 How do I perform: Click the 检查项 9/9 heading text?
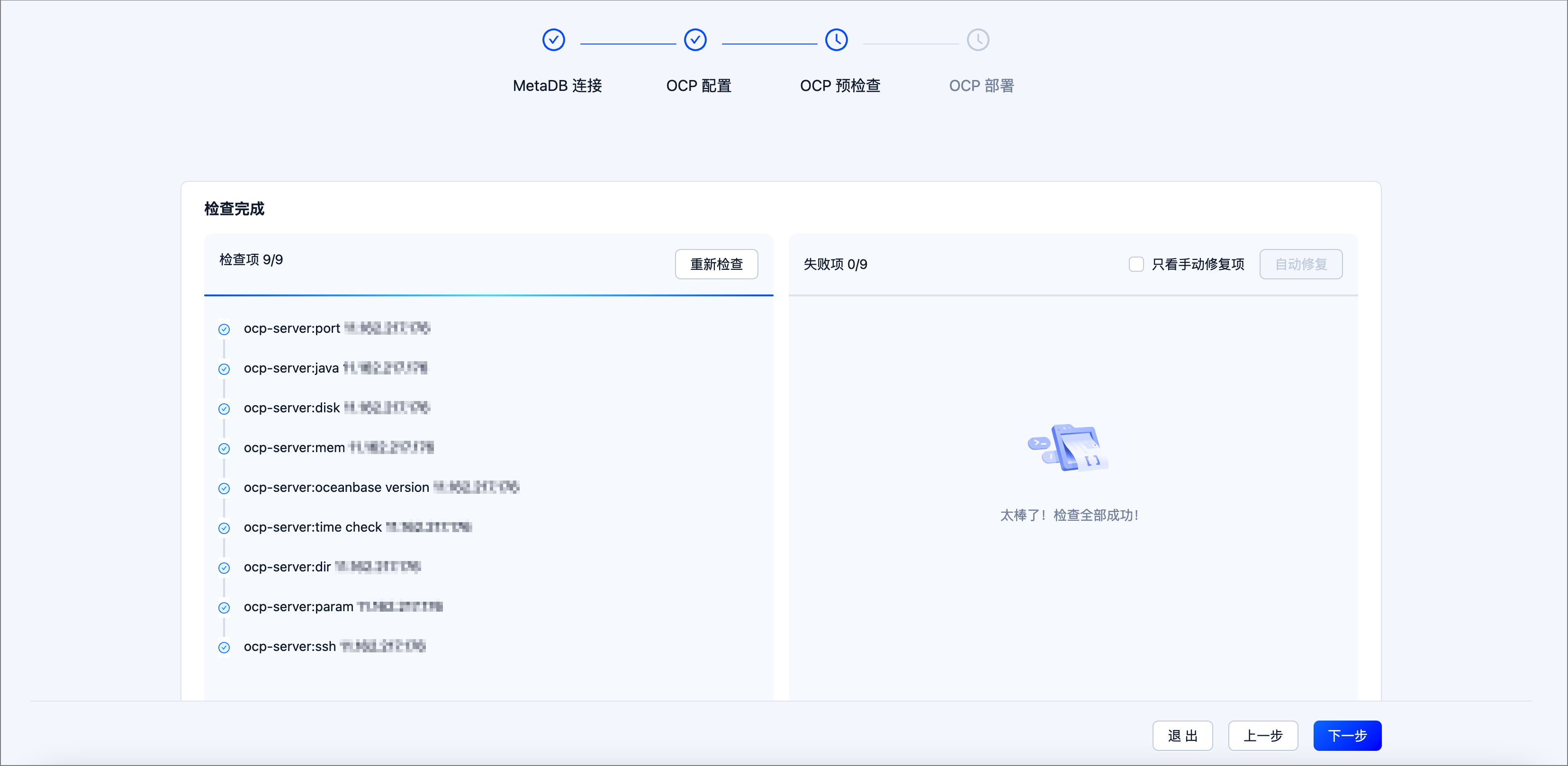click(251, 260)
